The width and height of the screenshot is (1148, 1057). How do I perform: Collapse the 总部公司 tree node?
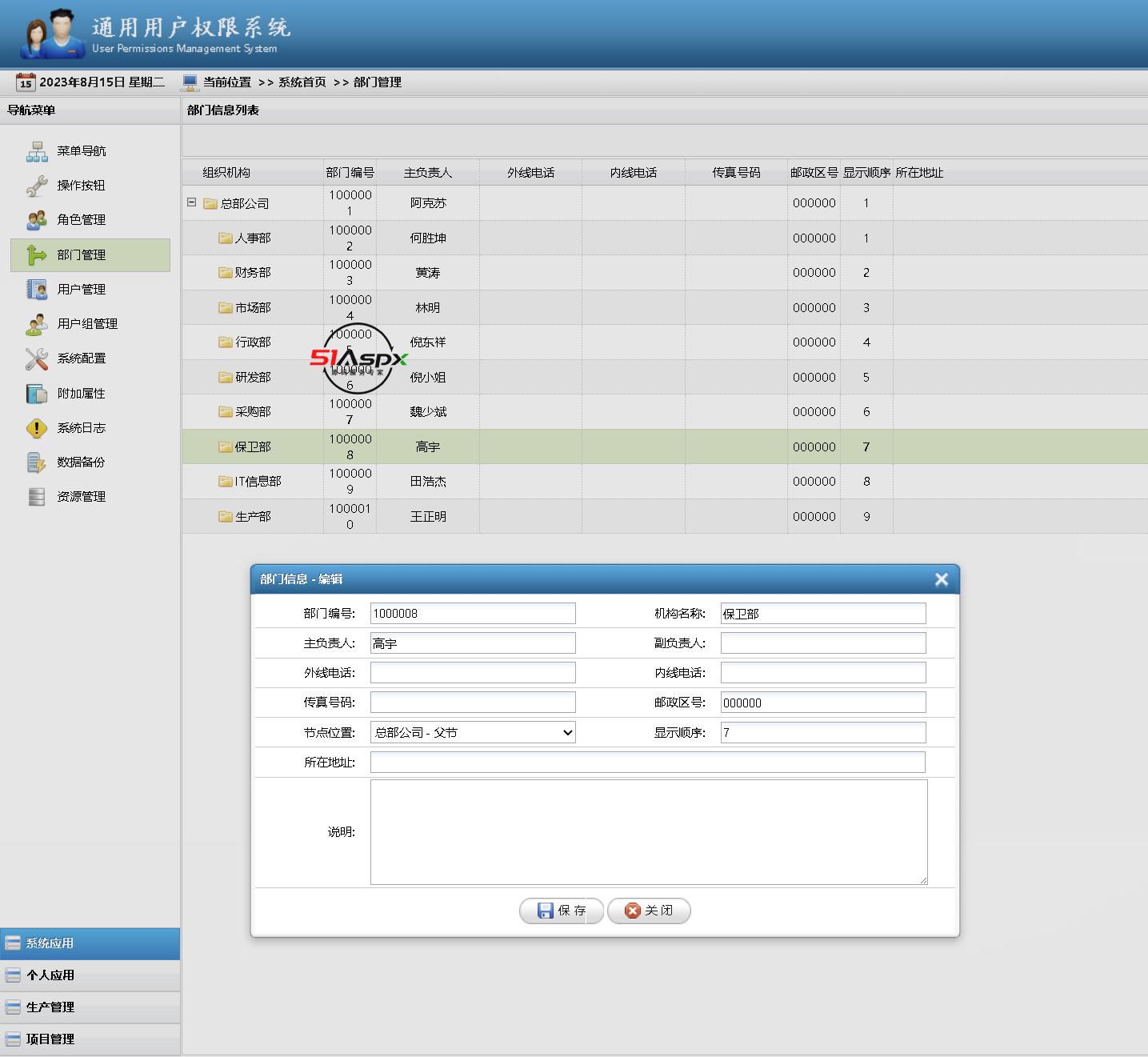point(191,202)
